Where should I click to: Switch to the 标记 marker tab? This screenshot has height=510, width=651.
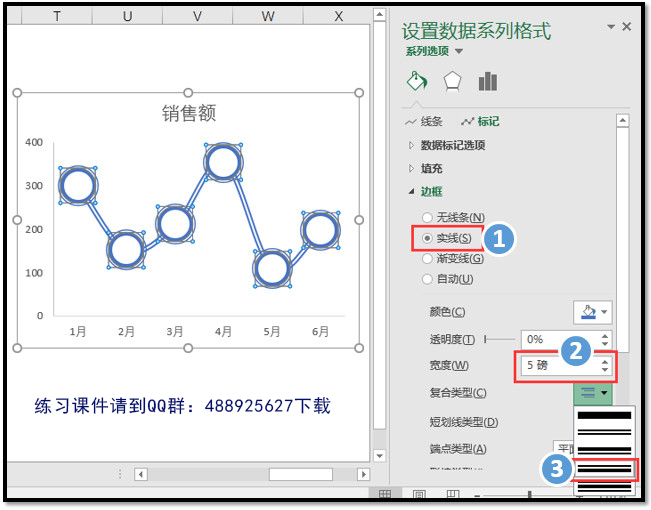pos(480,121)
